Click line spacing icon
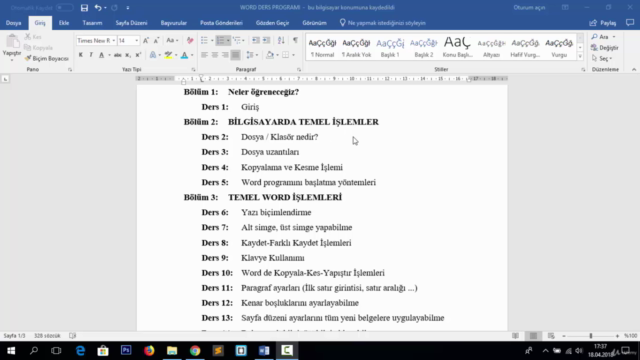Screen dimensions: 640x360 250,55
